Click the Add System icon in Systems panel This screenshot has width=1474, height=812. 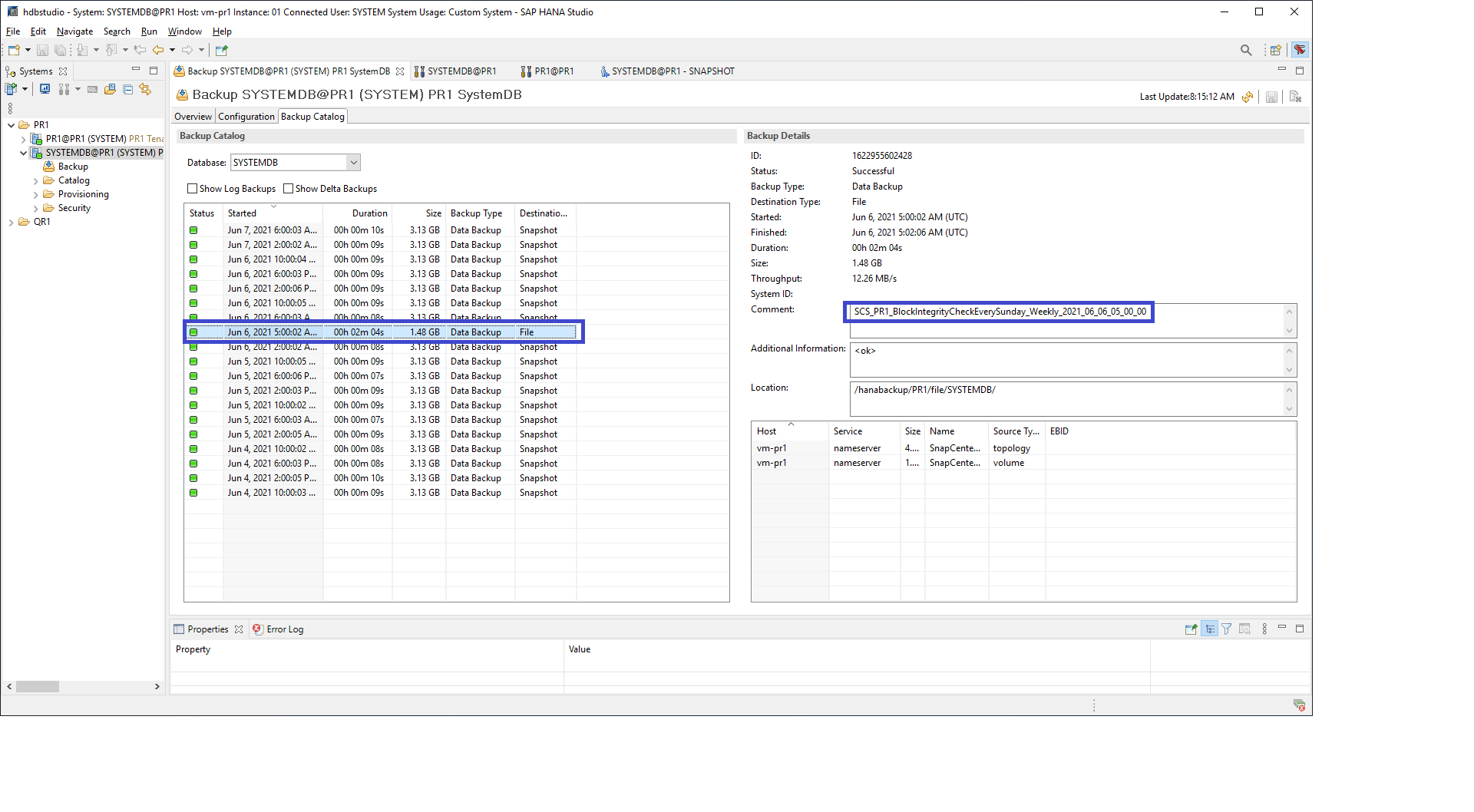coord(12,90)
